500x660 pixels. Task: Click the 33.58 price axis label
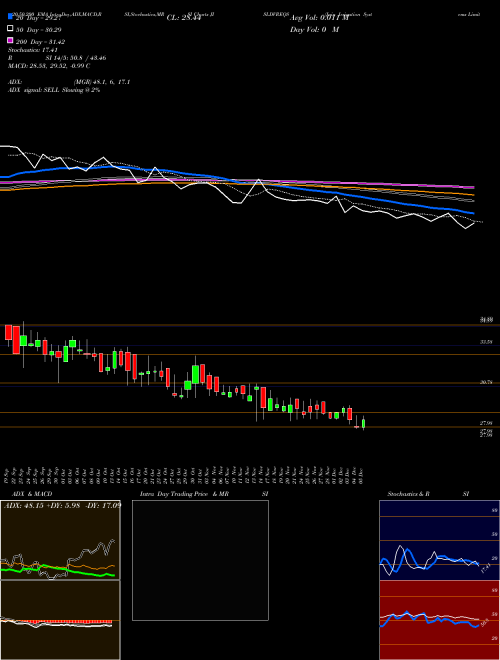486,342
